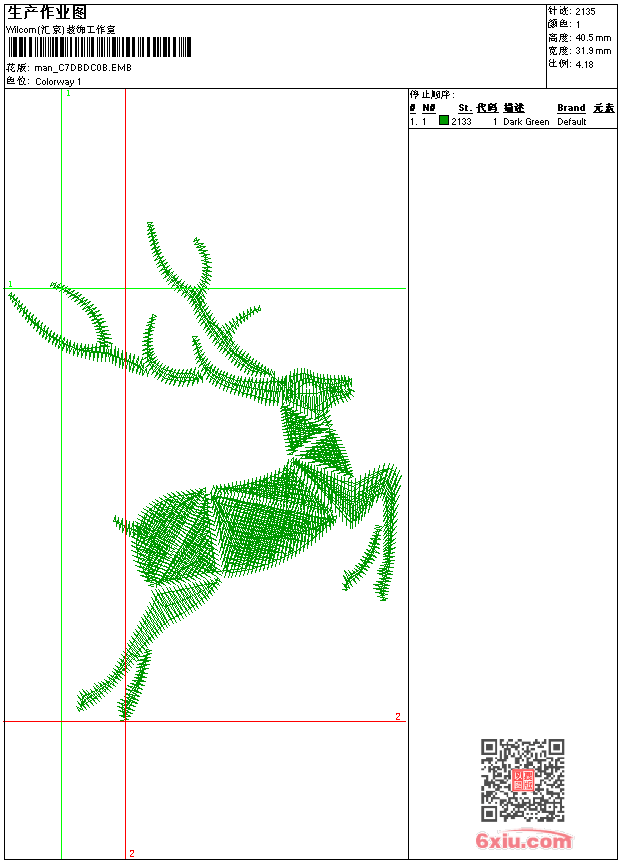
Task: Click the Dark Green color swatch
Action: tap(444, 121)
